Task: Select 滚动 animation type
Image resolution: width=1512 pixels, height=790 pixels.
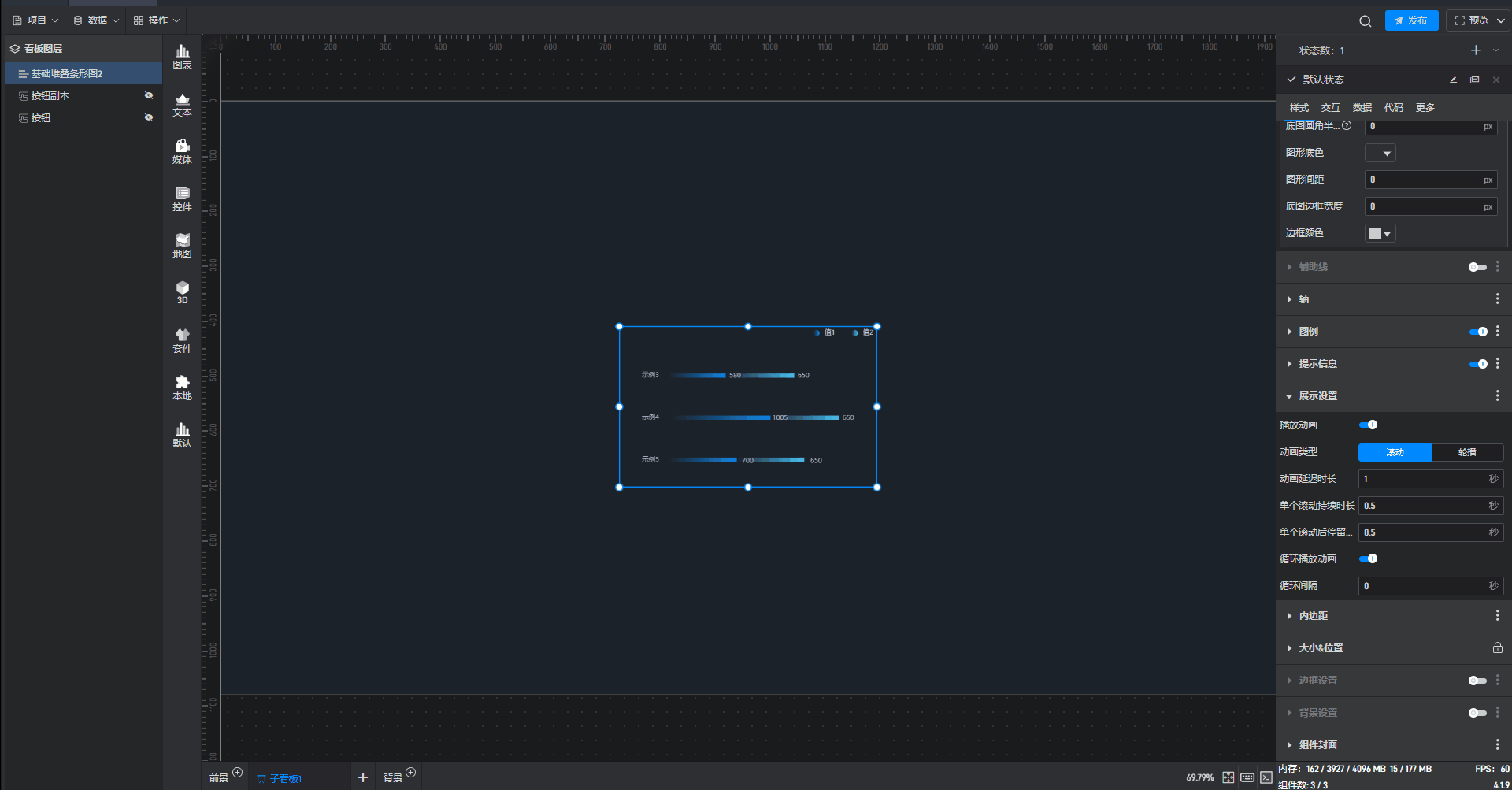Action: [x=1395, y=452]
